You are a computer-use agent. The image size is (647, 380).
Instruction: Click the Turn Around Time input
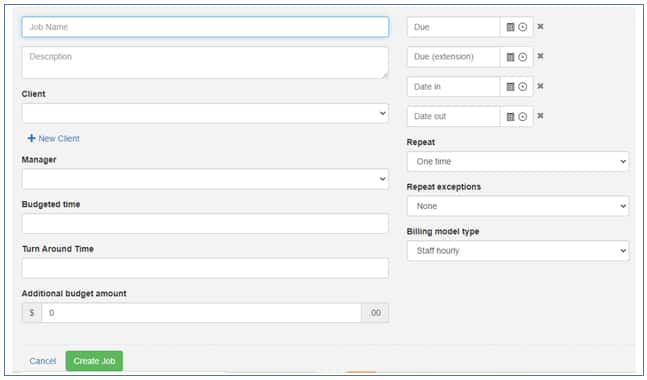tap(205, 269)
